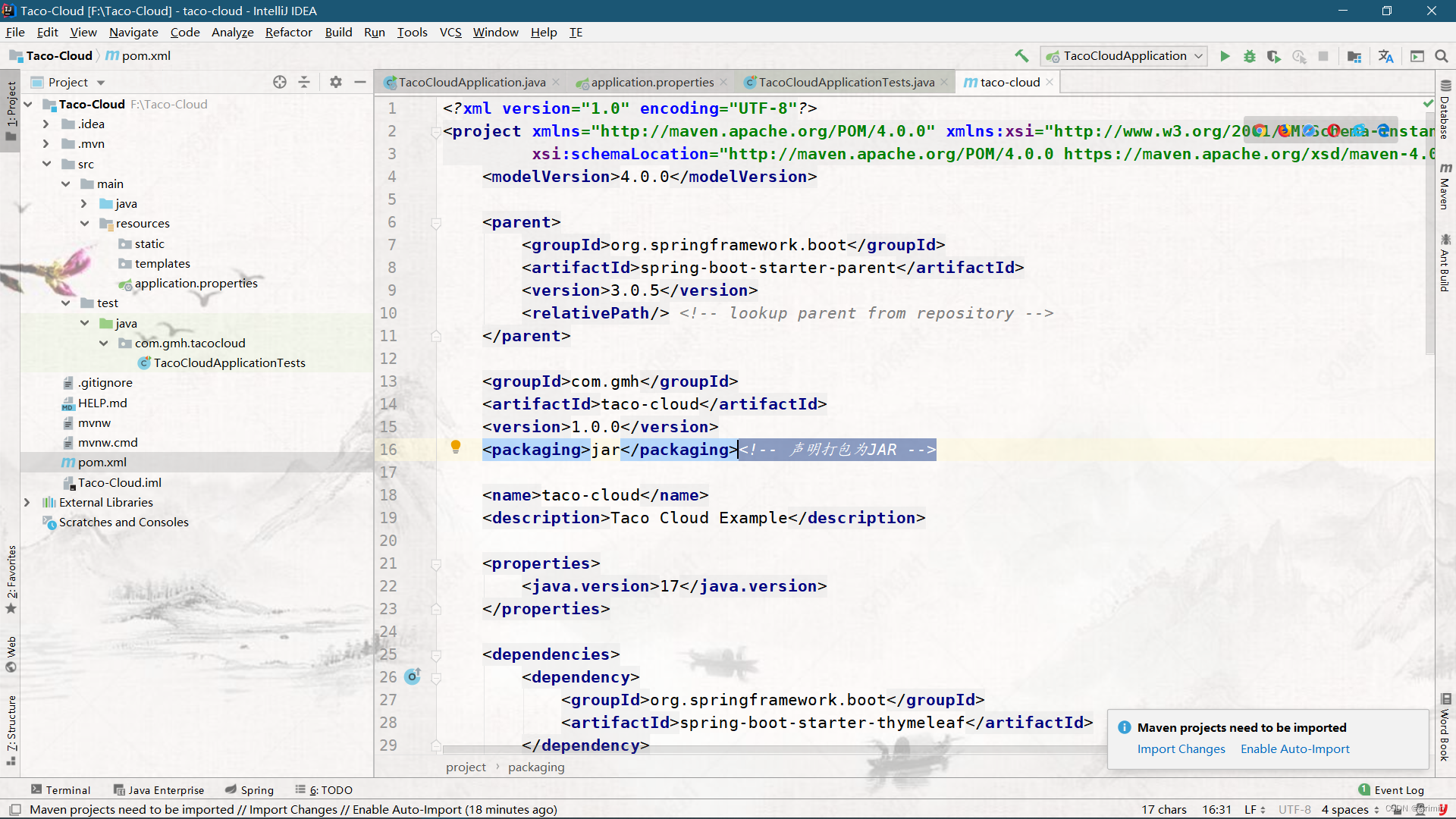Toggle the Terminal tool window
The height and width of the screenshot is (819, 1456).
[61, 789]
